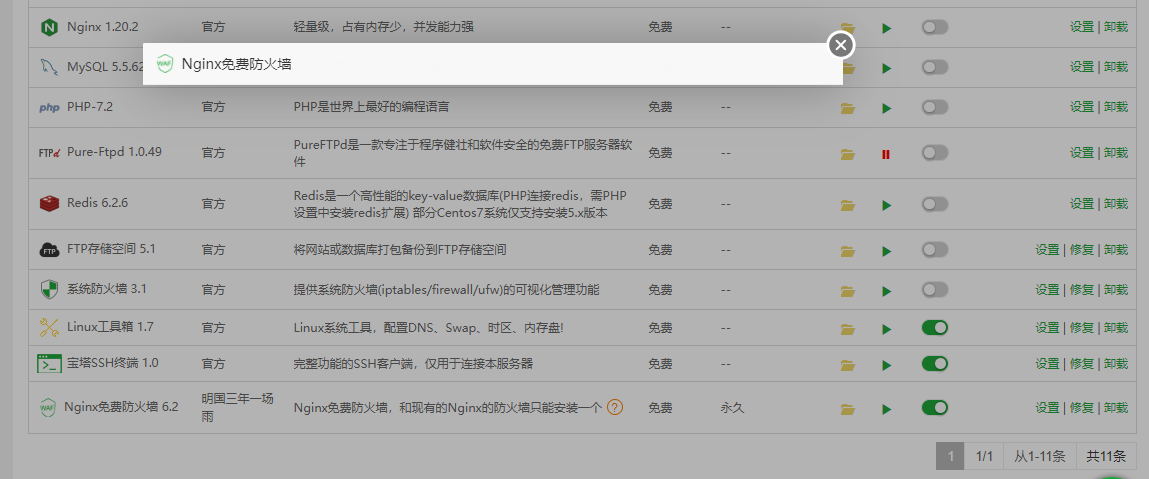Click the Linux工具箱 wrench icon
Image resolution: width=1149 pixels, height=479 pixels.
point(49,327)
